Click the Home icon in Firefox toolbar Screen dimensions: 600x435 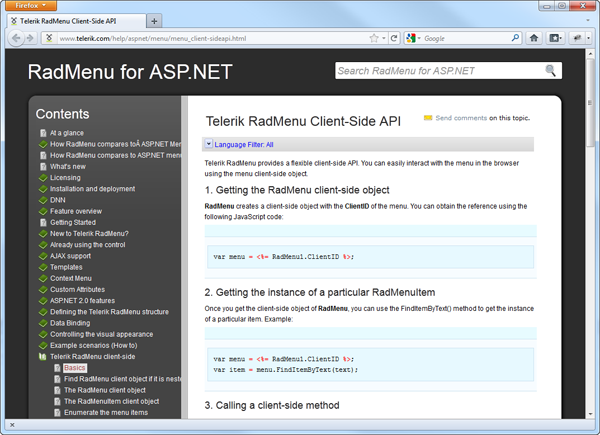[534, 38]
